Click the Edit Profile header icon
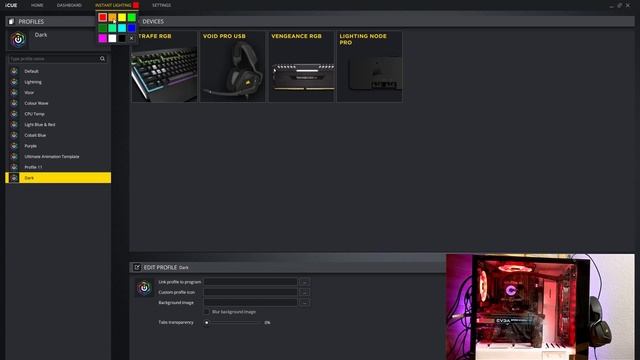This screenshot has height=360, width=640. [137, 267]
